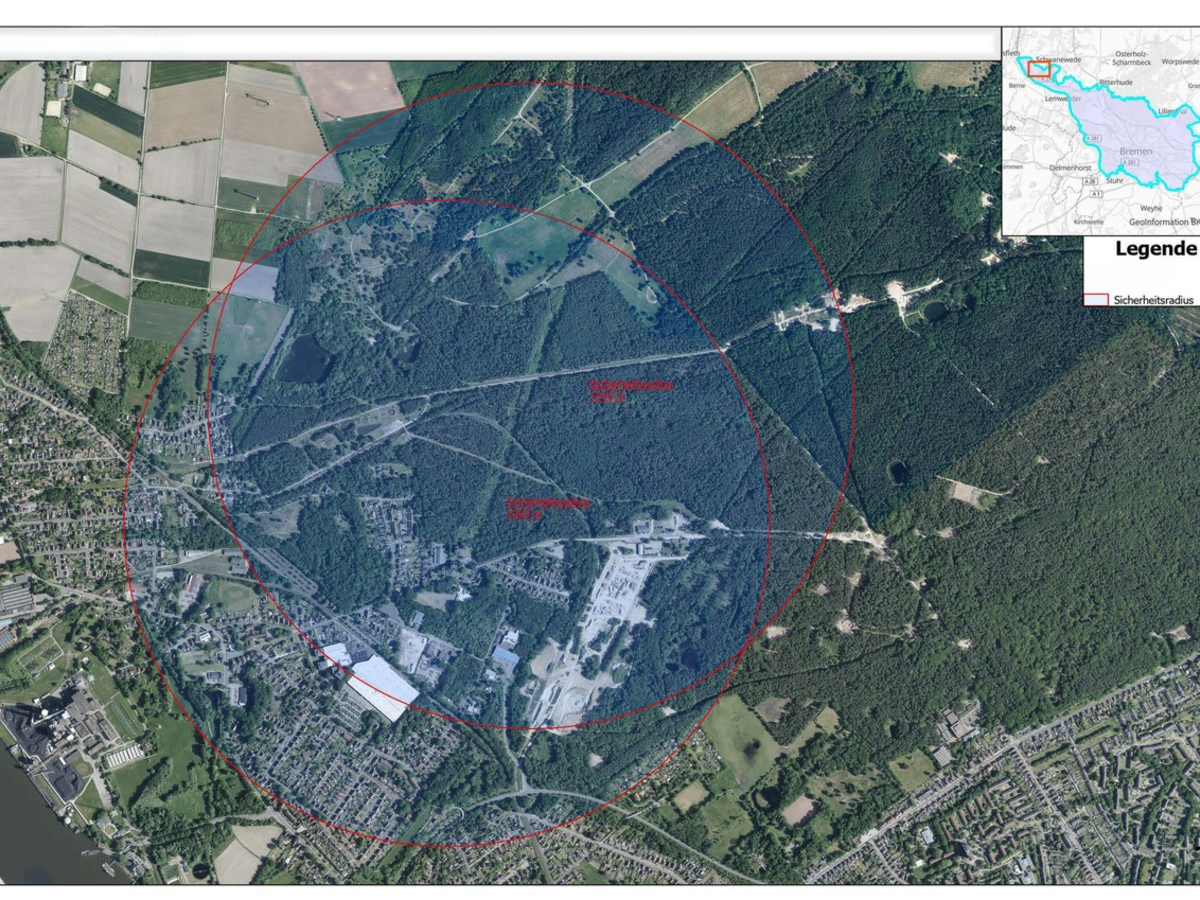
Task: Click Lemwerder label in overview map
Action: coord(1062,100)
